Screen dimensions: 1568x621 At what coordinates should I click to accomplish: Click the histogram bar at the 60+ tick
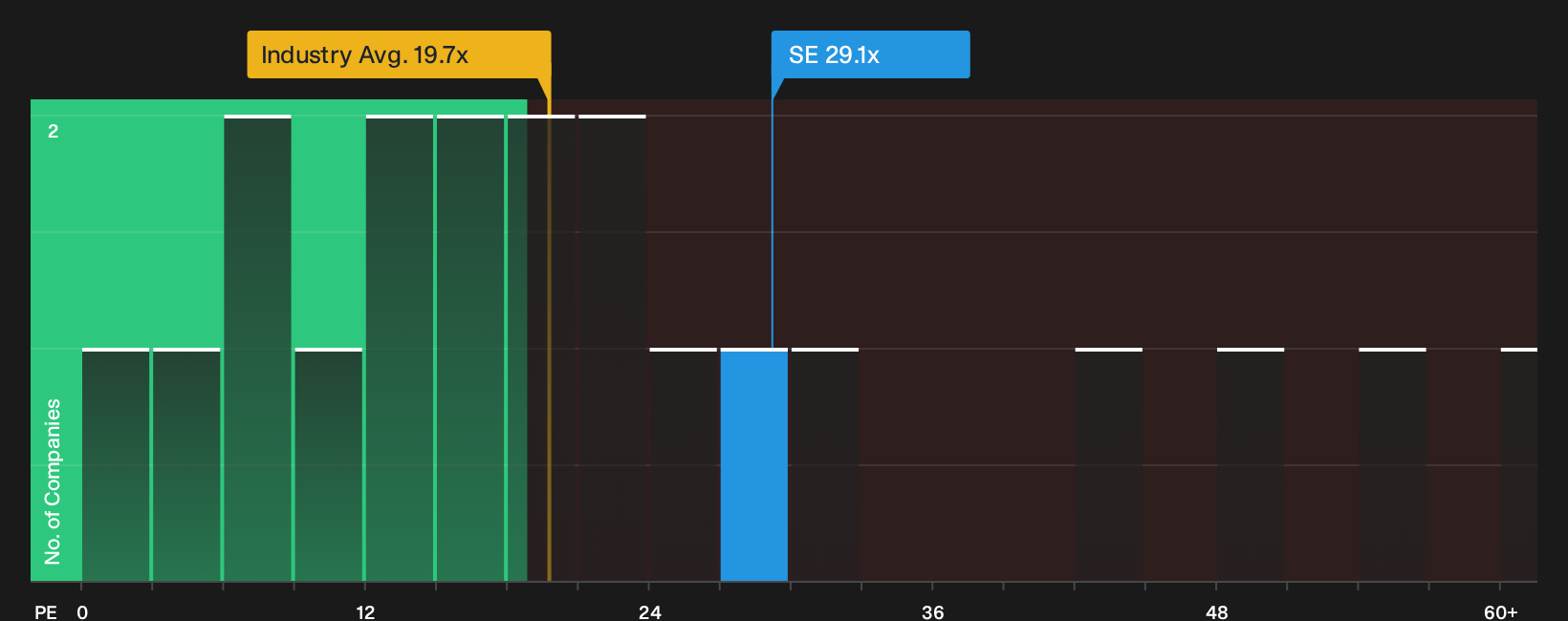point(1519,465)
